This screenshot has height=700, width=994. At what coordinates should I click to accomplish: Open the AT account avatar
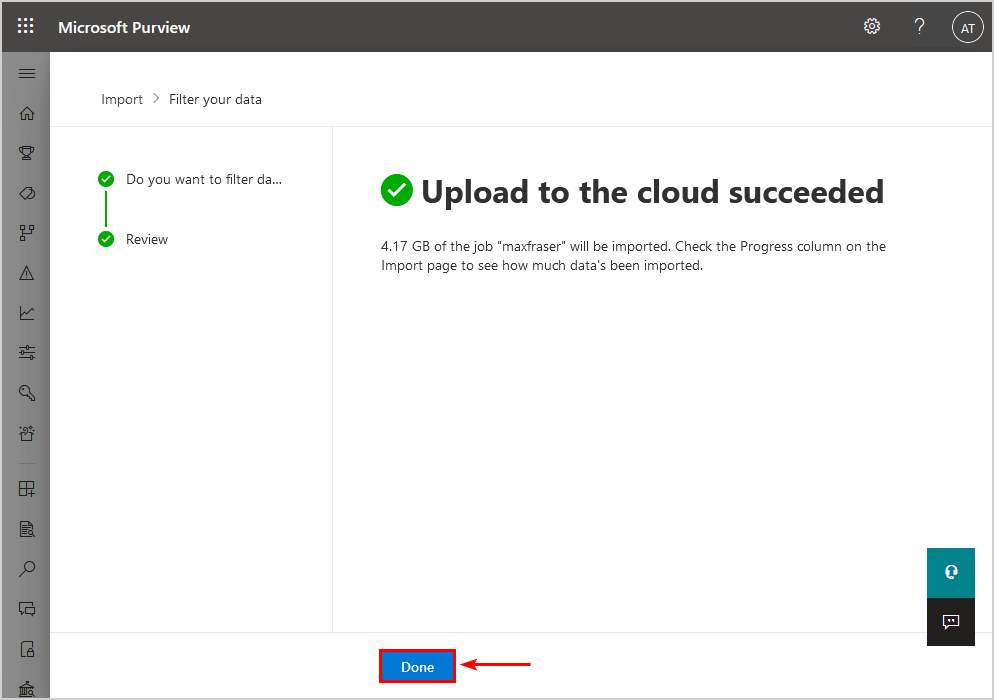point(967,27)
